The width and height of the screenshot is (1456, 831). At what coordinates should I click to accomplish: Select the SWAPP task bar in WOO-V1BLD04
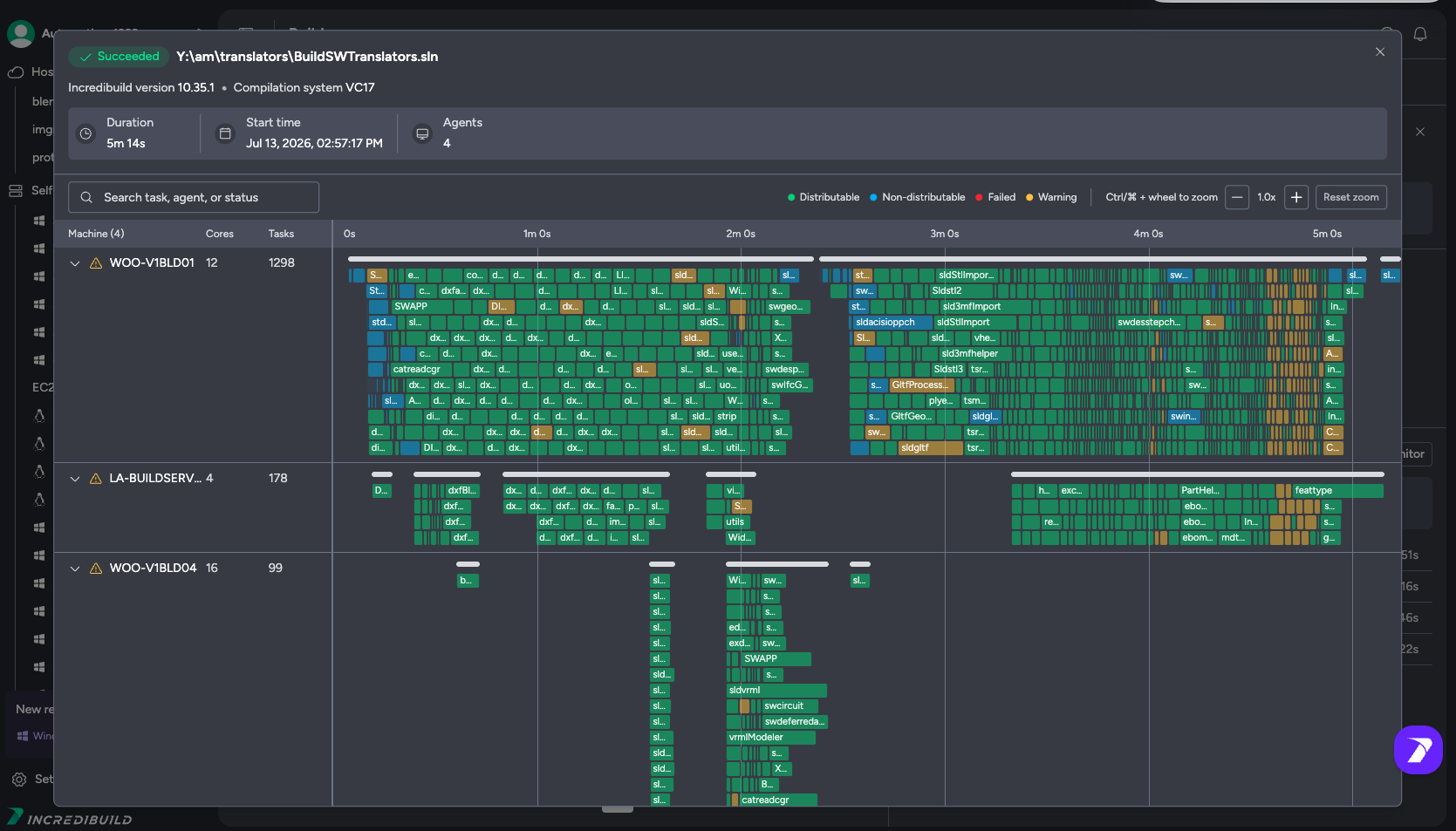(x=776, y=659)
